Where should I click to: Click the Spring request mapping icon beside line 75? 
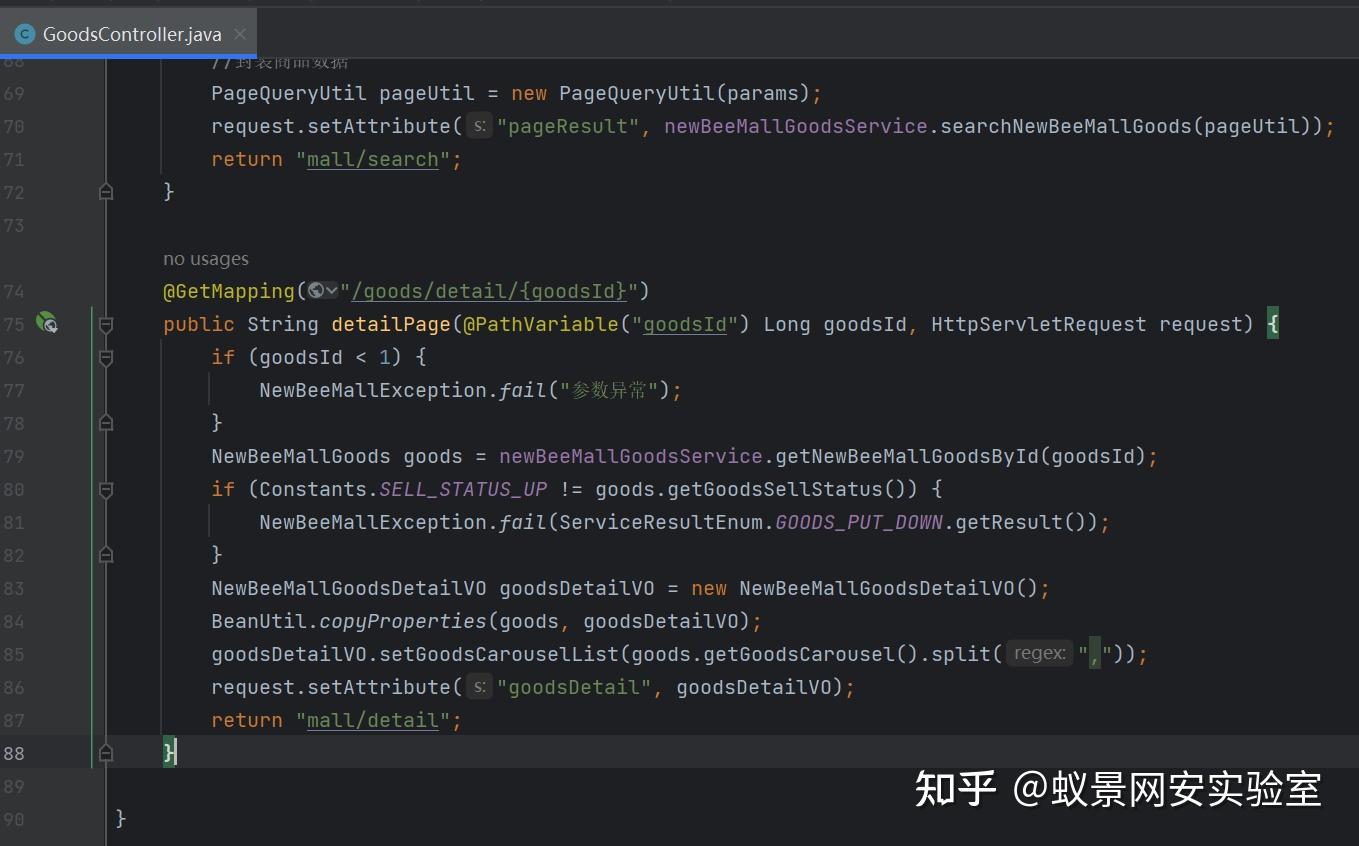pyautogui.click(x=44, y=323)
